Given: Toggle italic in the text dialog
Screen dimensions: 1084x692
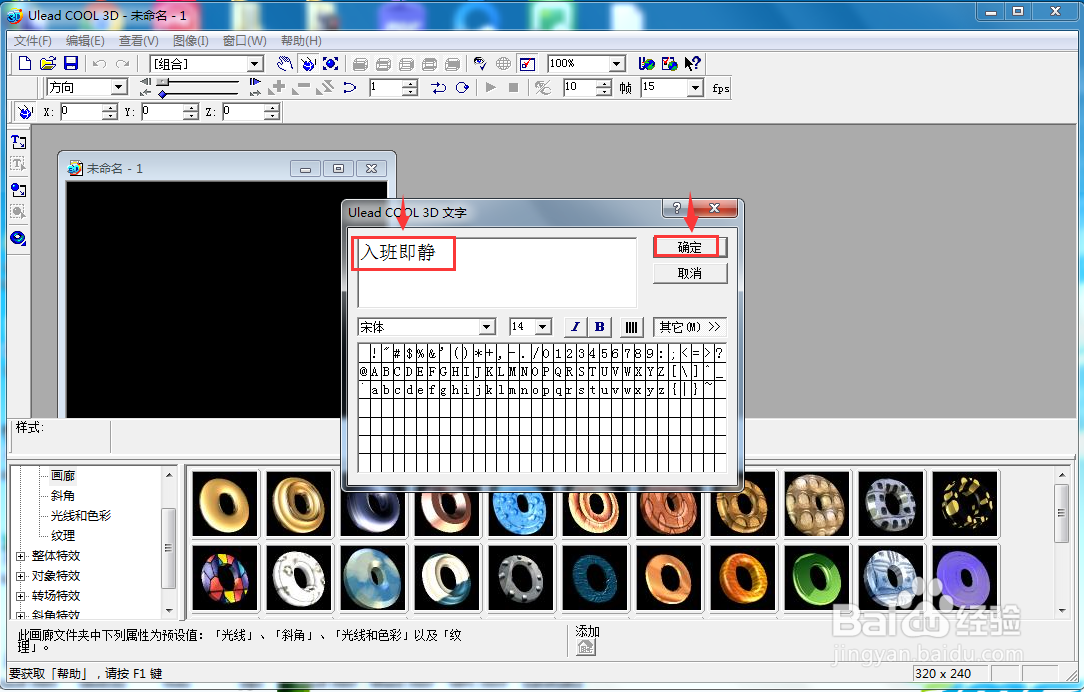Looking at the screenshot, I should tap(575, 327).
